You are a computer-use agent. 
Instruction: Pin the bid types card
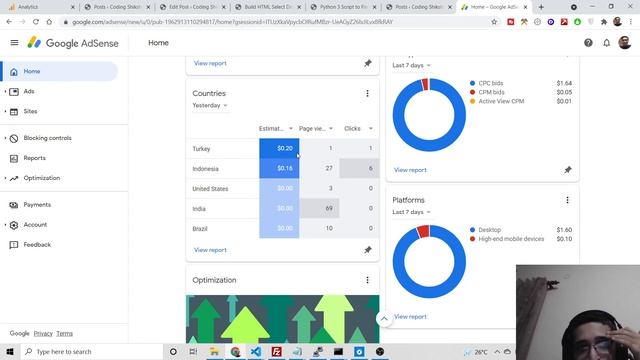(568, 170)
